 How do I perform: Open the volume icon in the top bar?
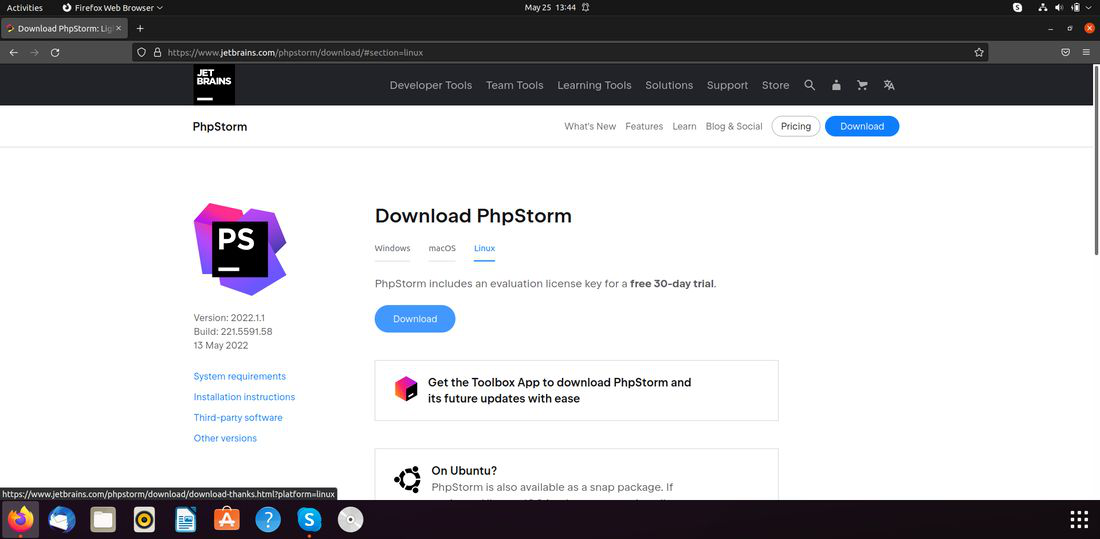tap(1059, 8)
